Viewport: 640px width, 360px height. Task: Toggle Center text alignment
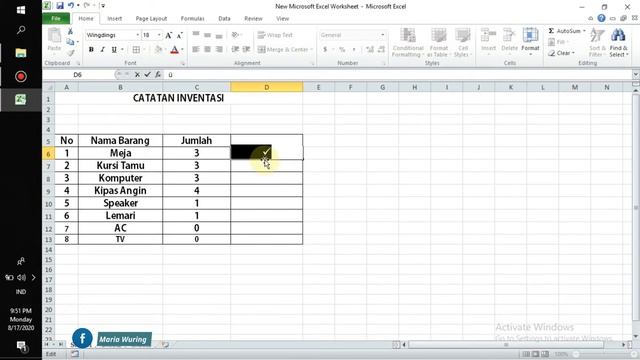(207, 49)
